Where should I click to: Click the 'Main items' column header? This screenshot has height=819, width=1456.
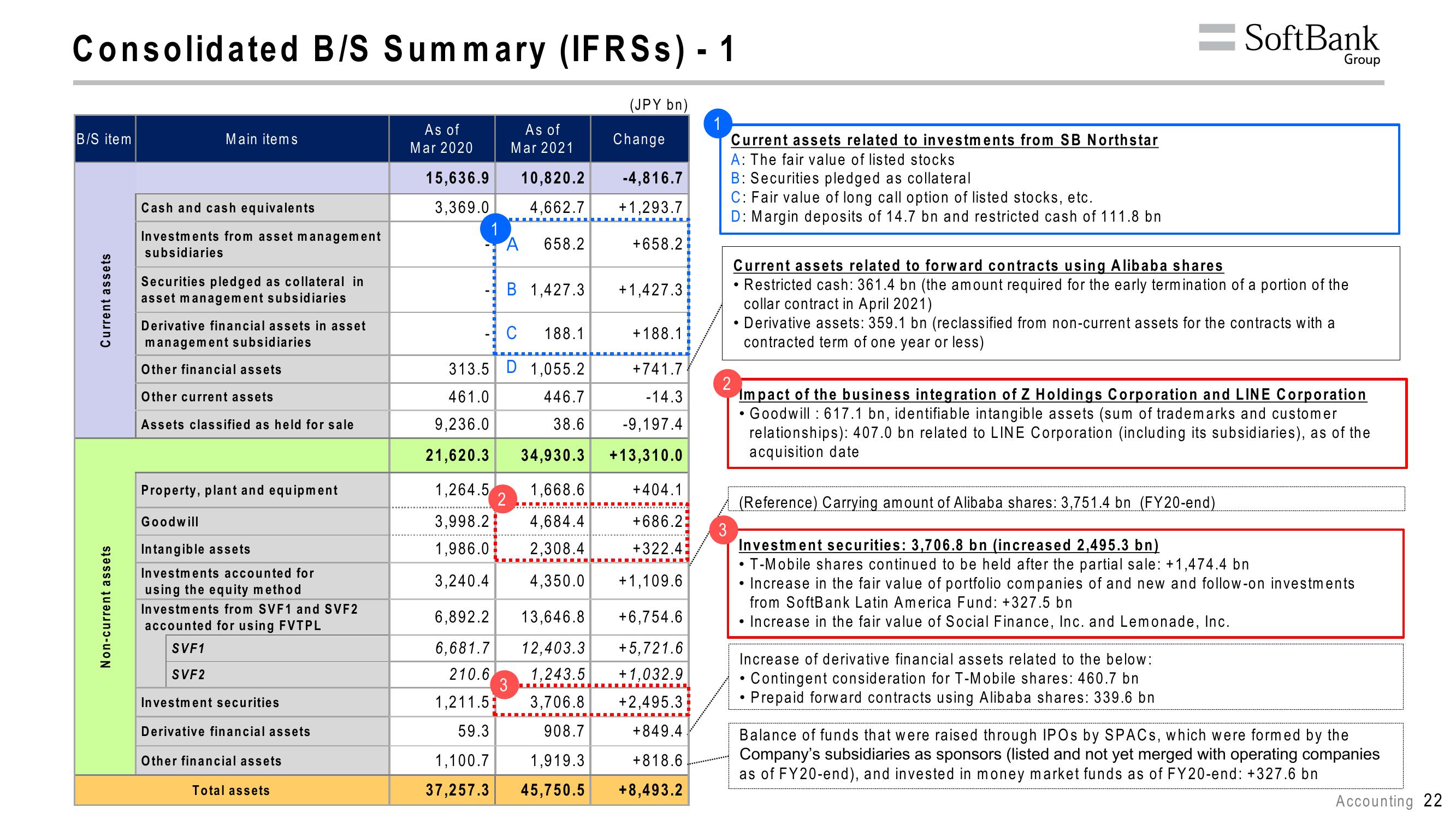click(262, 139)
